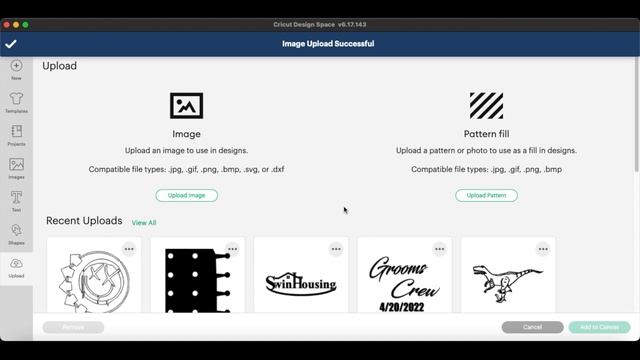Viewport: 640px width, 360px height.
Task: Click the 'Upload' page heading
Action: pyautogui.click(x=60, y=66)
